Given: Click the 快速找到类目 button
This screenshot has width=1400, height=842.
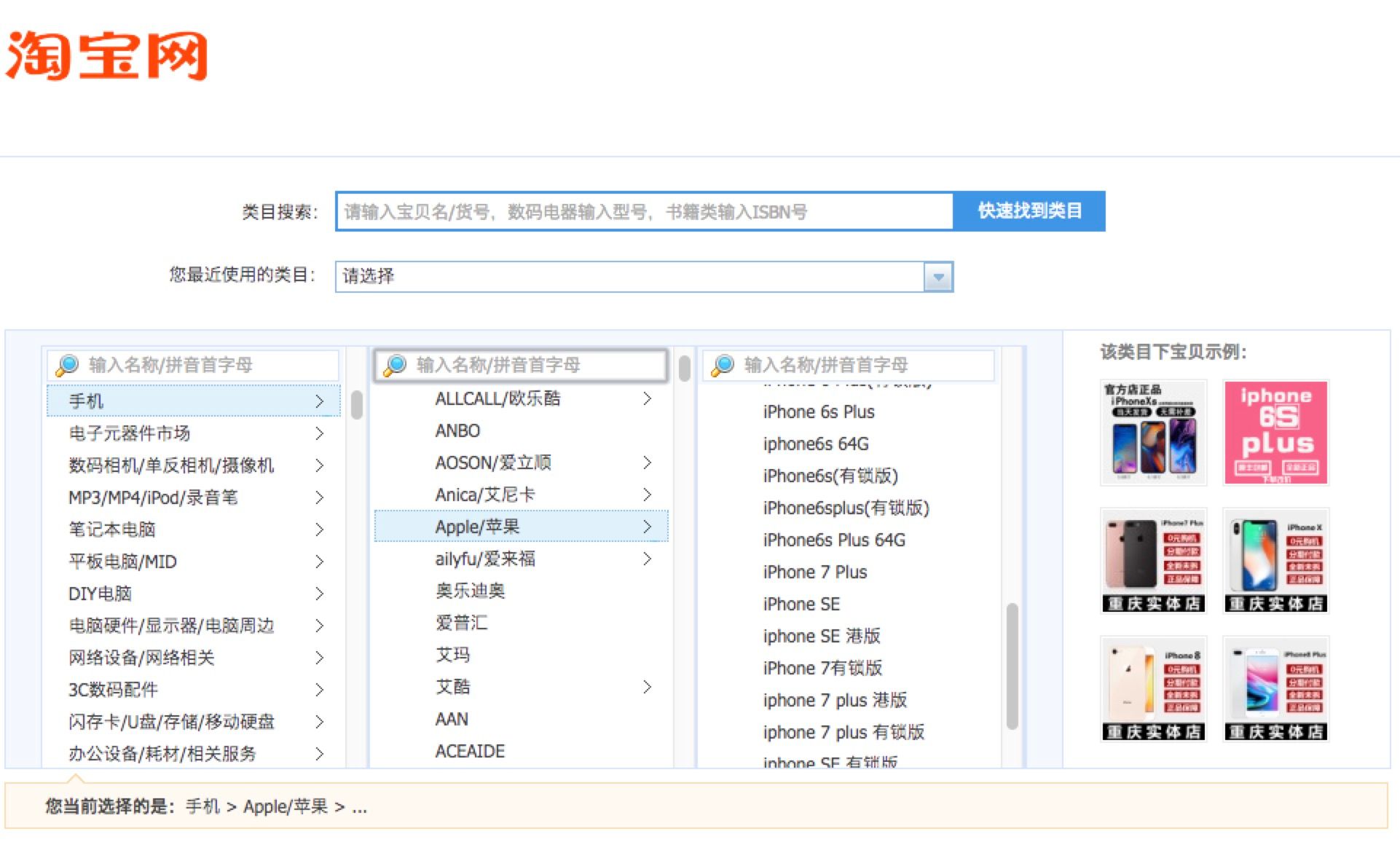Looking at the screenshot, I should (x=1029, y=211).
